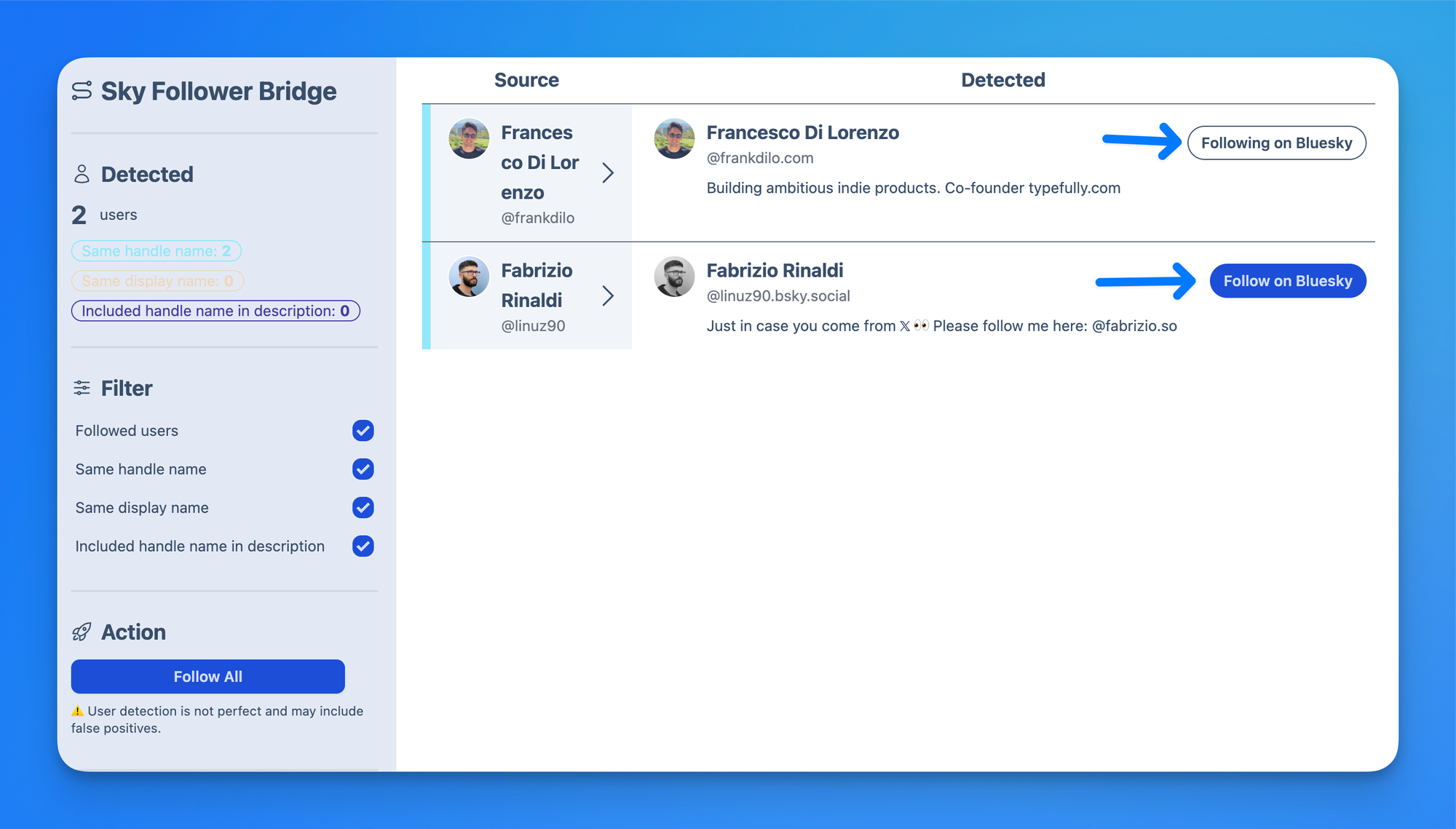Click the blue arrow pointing at Follow on Bluesky
Image resolution: width=1456 pixels, height=829 pixels.
[x=1144, y=280]
